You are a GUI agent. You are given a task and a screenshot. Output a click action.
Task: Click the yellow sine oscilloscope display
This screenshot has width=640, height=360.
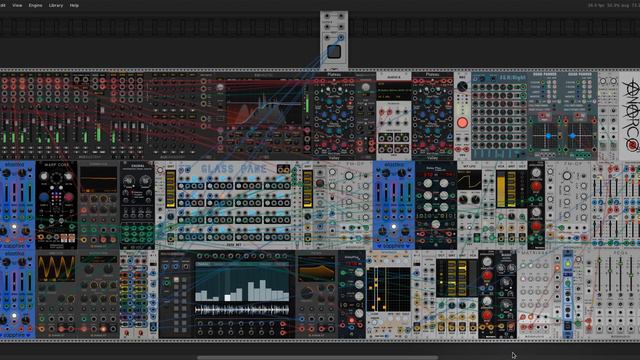pos(56,269)
